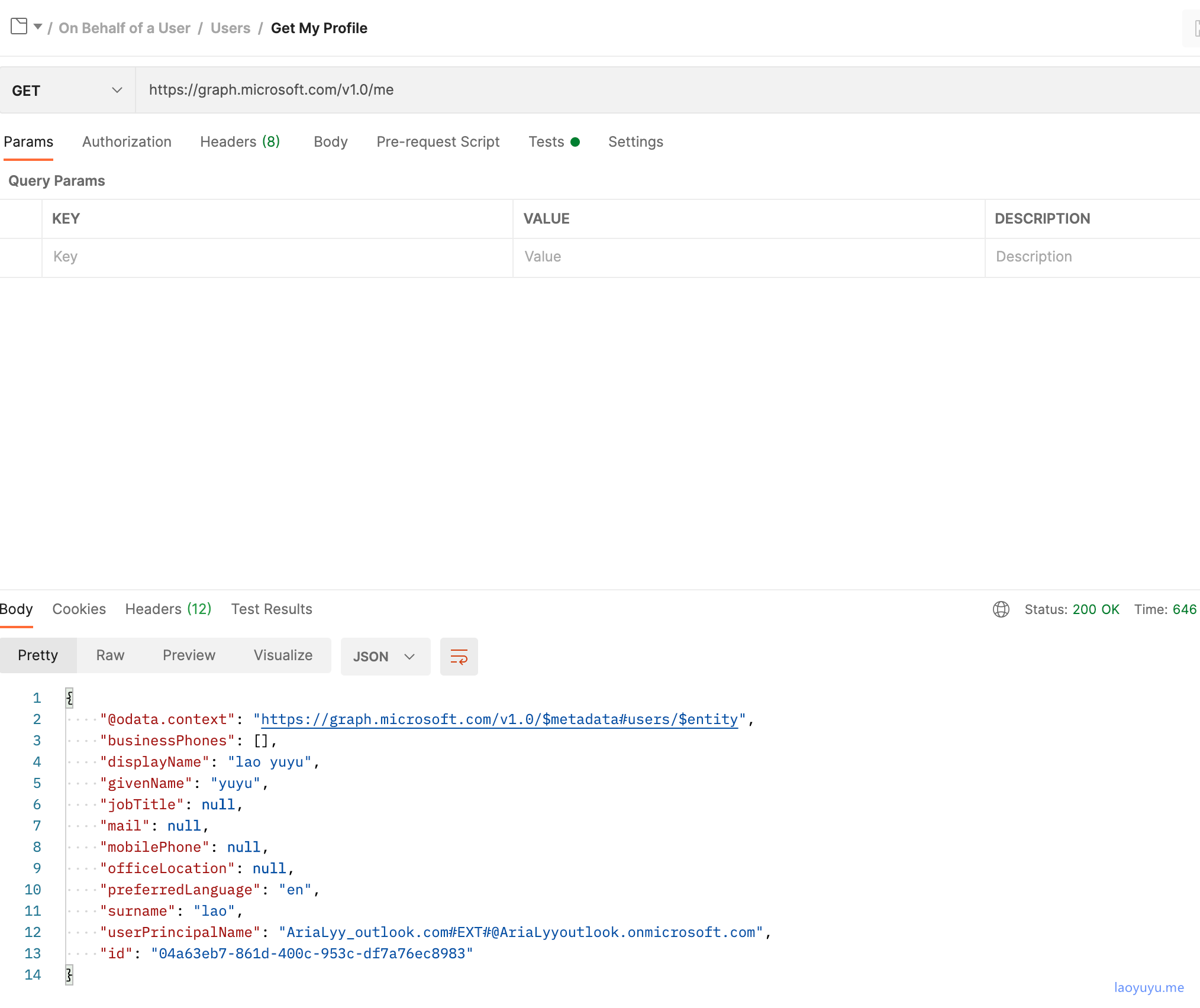Viewport: 1200px width, 1008px height.
Task: Switch to the Authorization tab
Action: [127, 142]
